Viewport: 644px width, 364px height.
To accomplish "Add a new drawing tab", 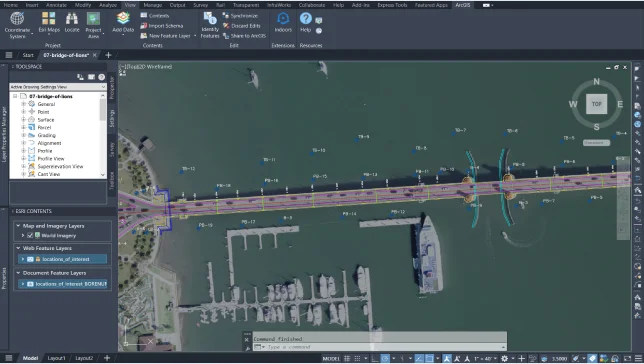I will pyautogui.click(x=108, y=55).
